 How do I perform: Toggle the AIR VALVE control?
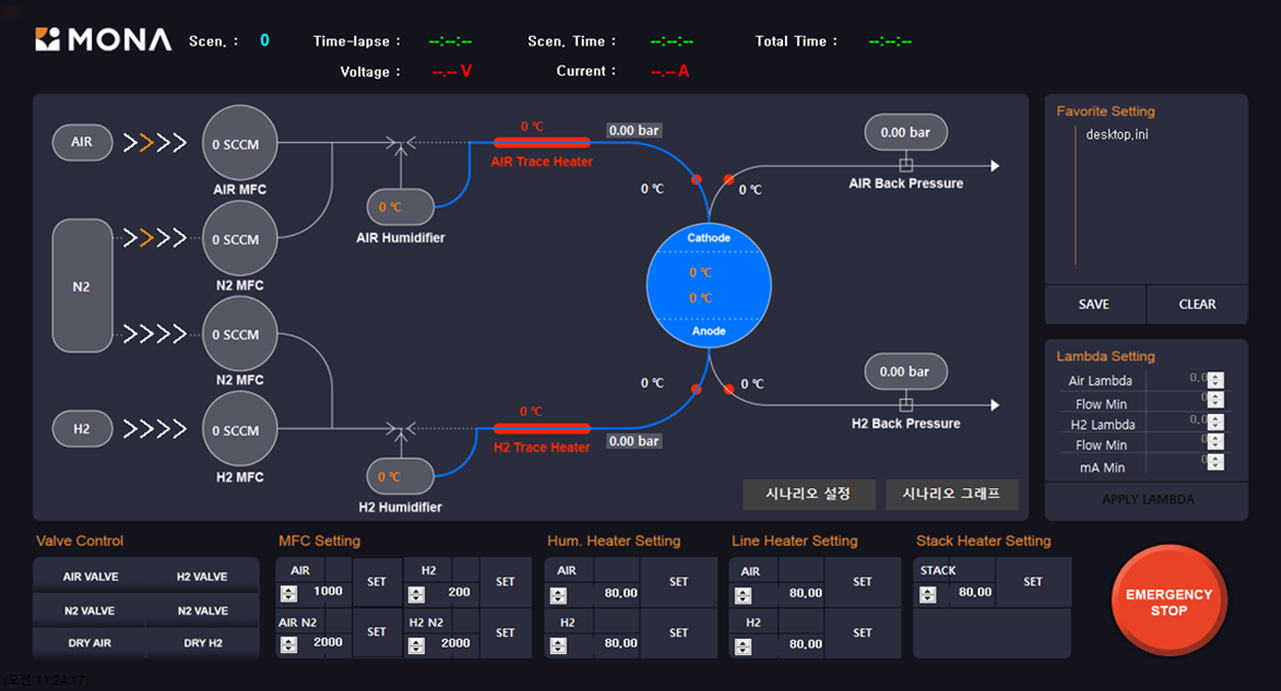click(90, 577)
